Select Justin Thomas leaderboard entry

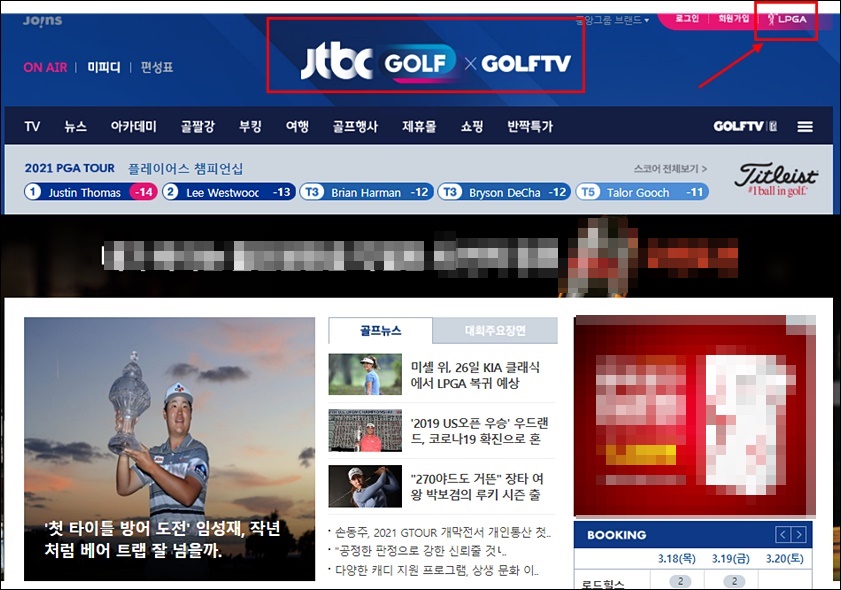coord(91,192)
